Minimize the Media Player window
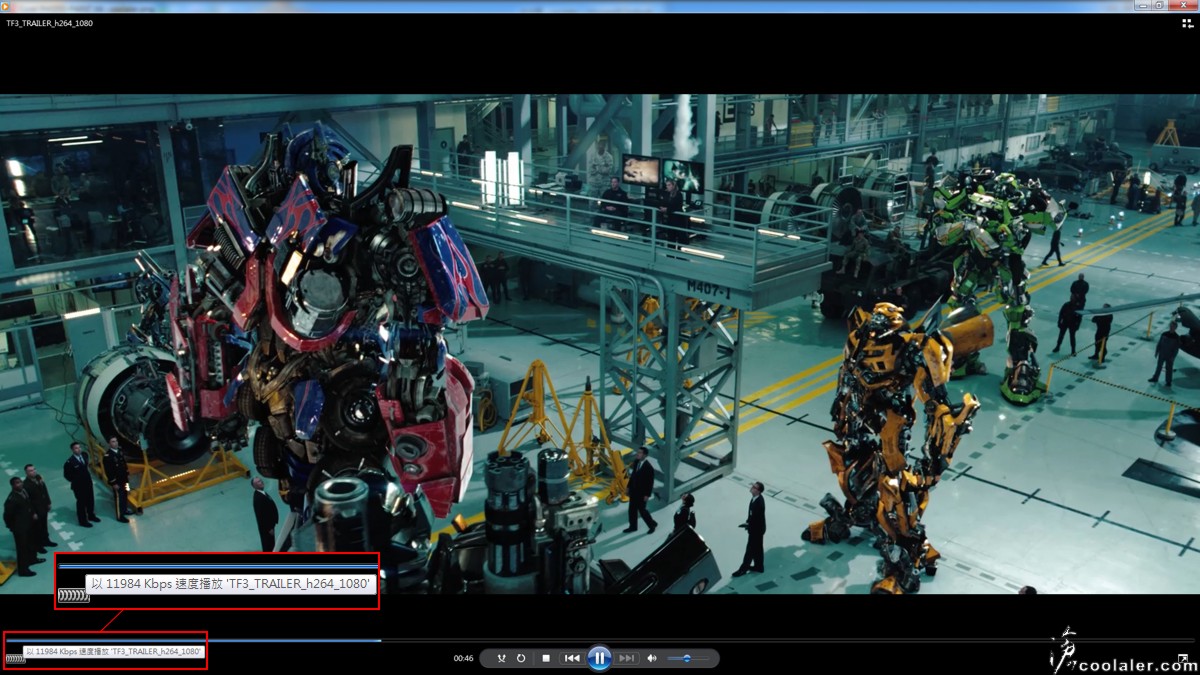The image size is (1200, 675). tap(1141, 6)
